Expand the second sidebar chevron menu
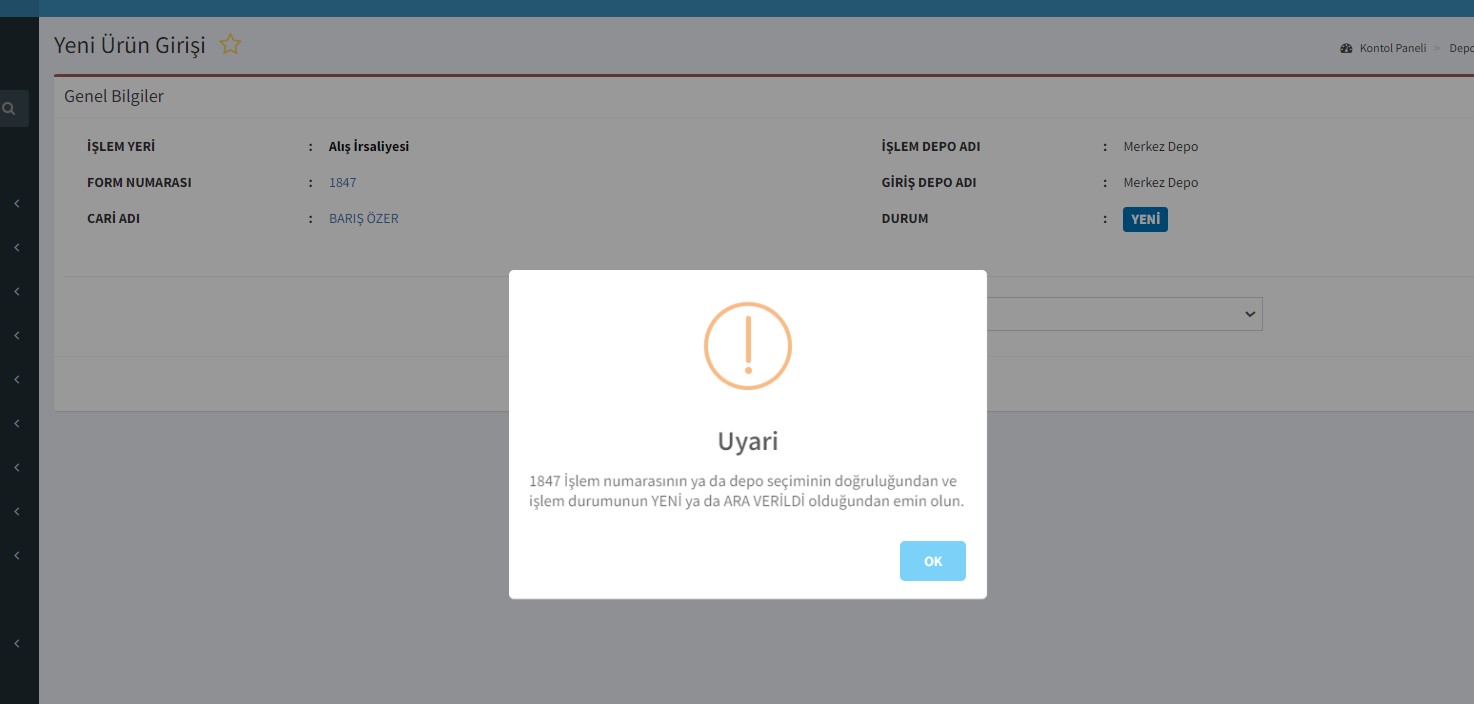Viewport: 1474px width, 704px height. (17, 248)
